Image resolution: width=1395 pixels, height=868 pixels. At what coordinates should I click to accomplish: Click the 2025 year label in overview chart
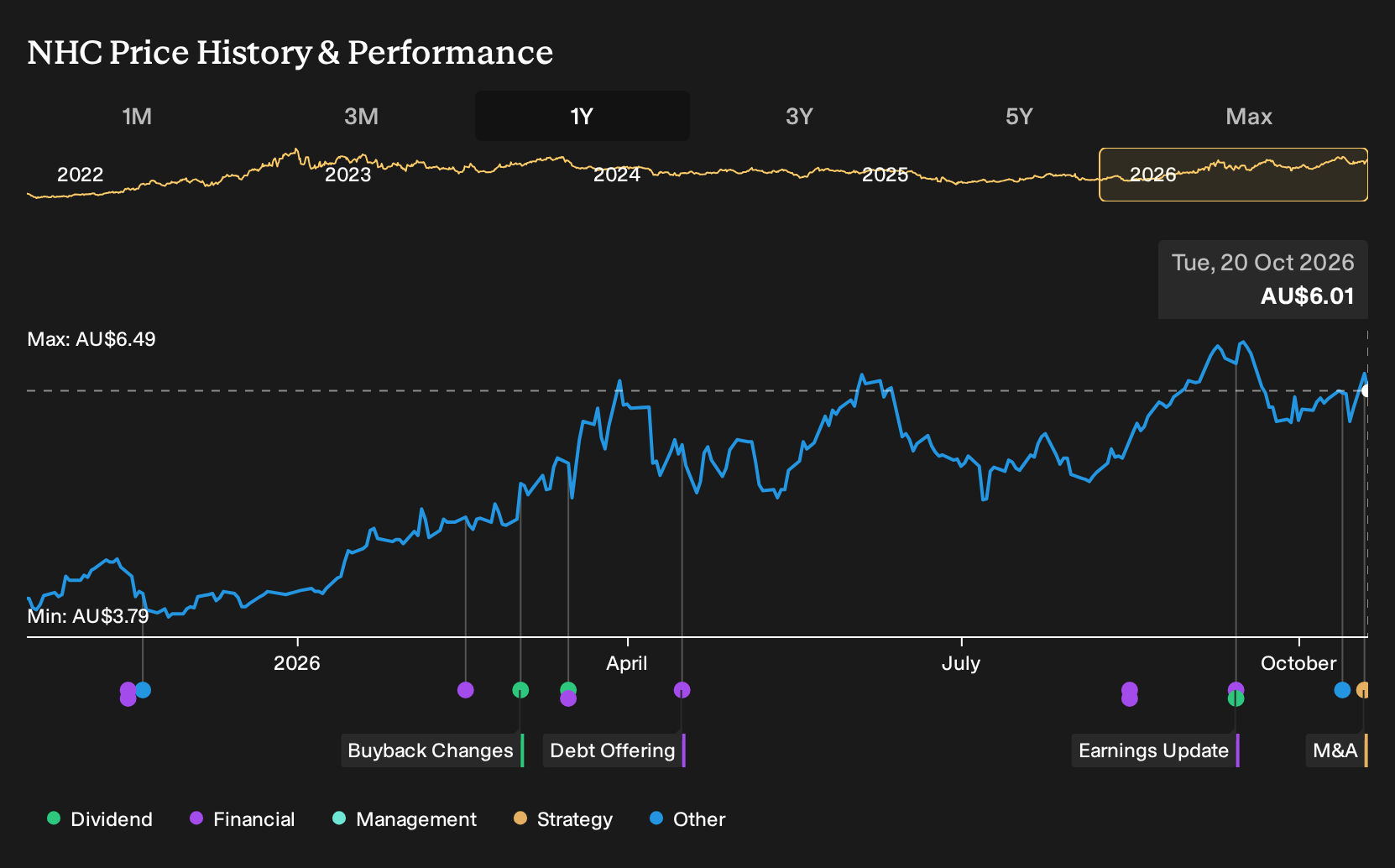pyautogui.click(x=886, y=175)
